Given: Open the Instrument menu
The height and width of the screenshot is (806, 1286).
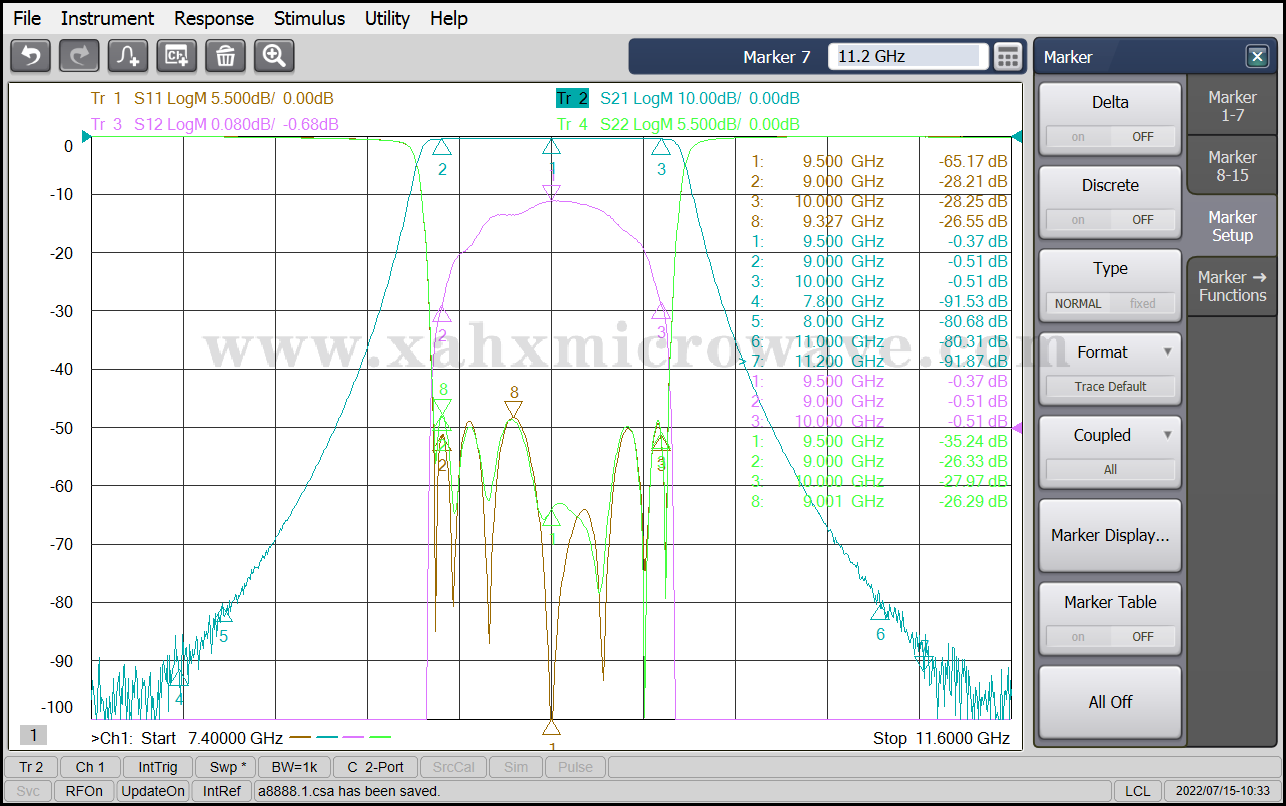Looking at the screenshot, I should point(107,18).
